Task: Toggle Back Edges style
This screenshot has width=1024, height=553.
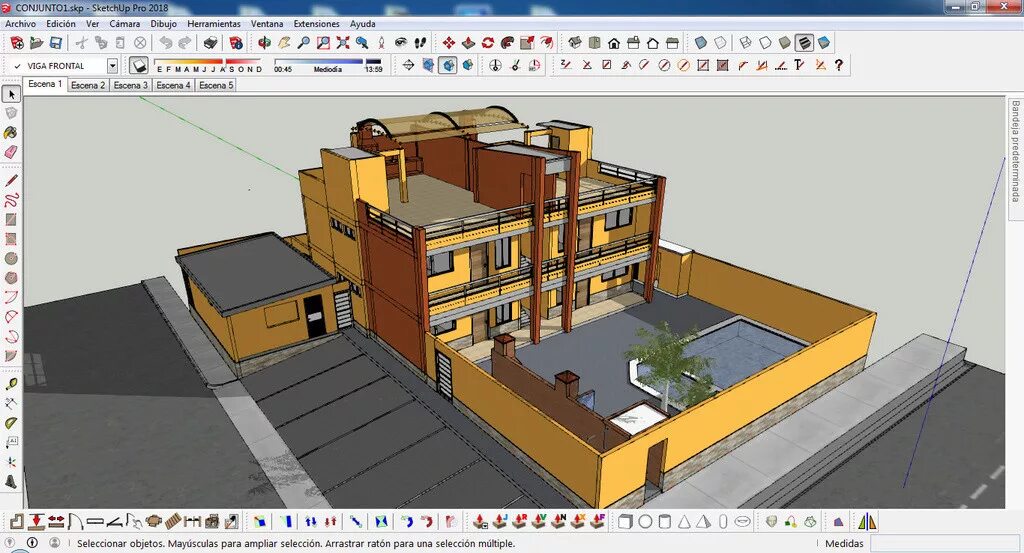Action: coord(720,43)
